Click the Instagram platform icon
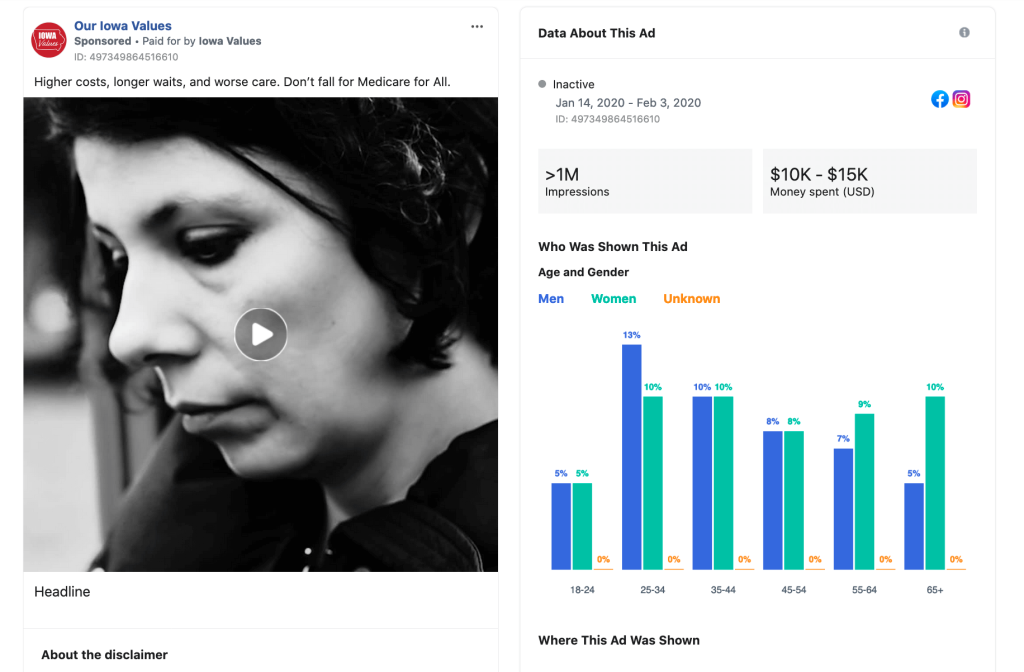This screenshot has width=1024, height=672. 961,99
